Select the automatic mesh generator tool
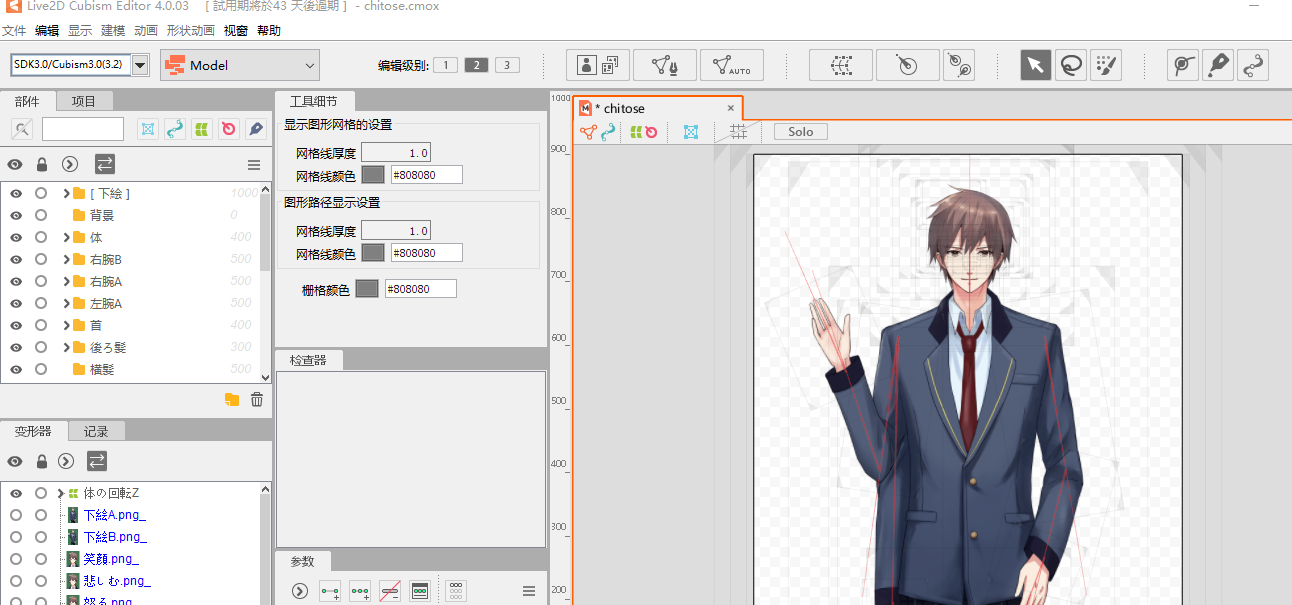The image size is (1292, 605). coord(731,64)
